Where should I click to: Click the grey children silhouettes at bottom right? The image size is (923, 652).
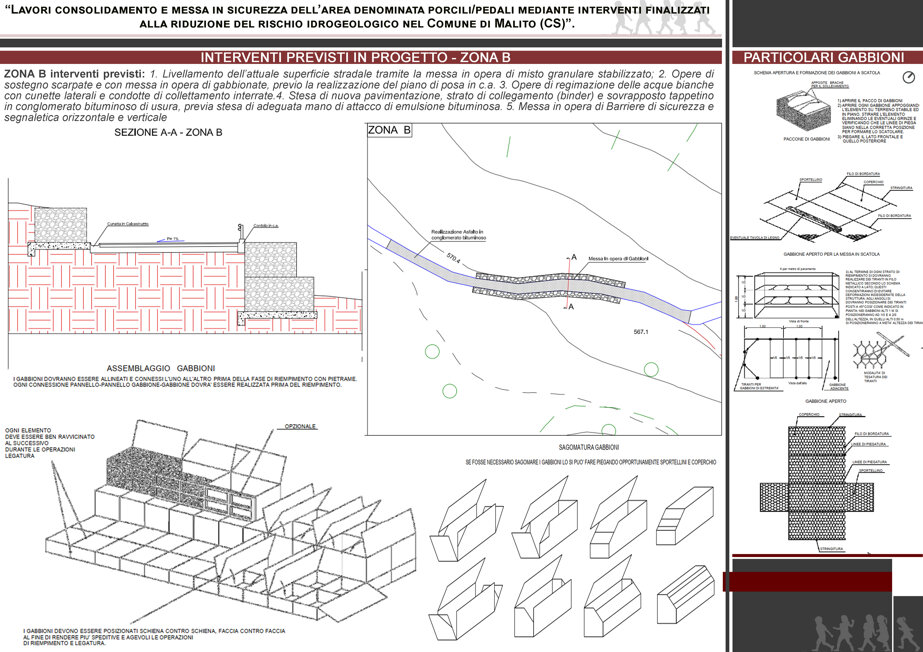[864, 633]
